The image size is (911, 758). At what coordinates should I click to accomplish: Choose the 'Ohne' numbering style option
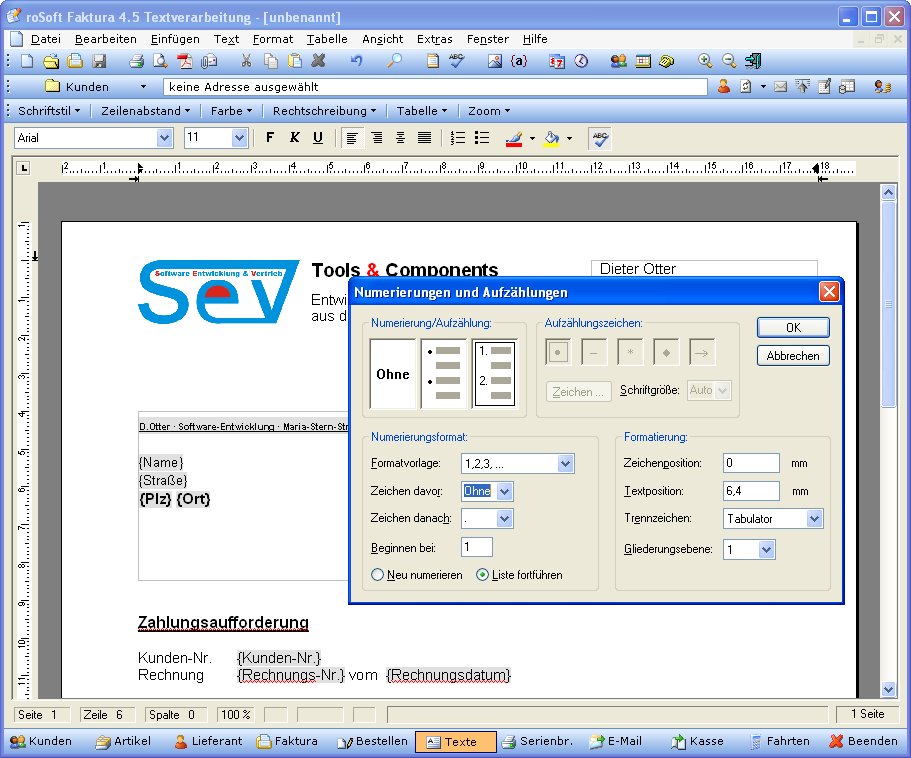393,374
